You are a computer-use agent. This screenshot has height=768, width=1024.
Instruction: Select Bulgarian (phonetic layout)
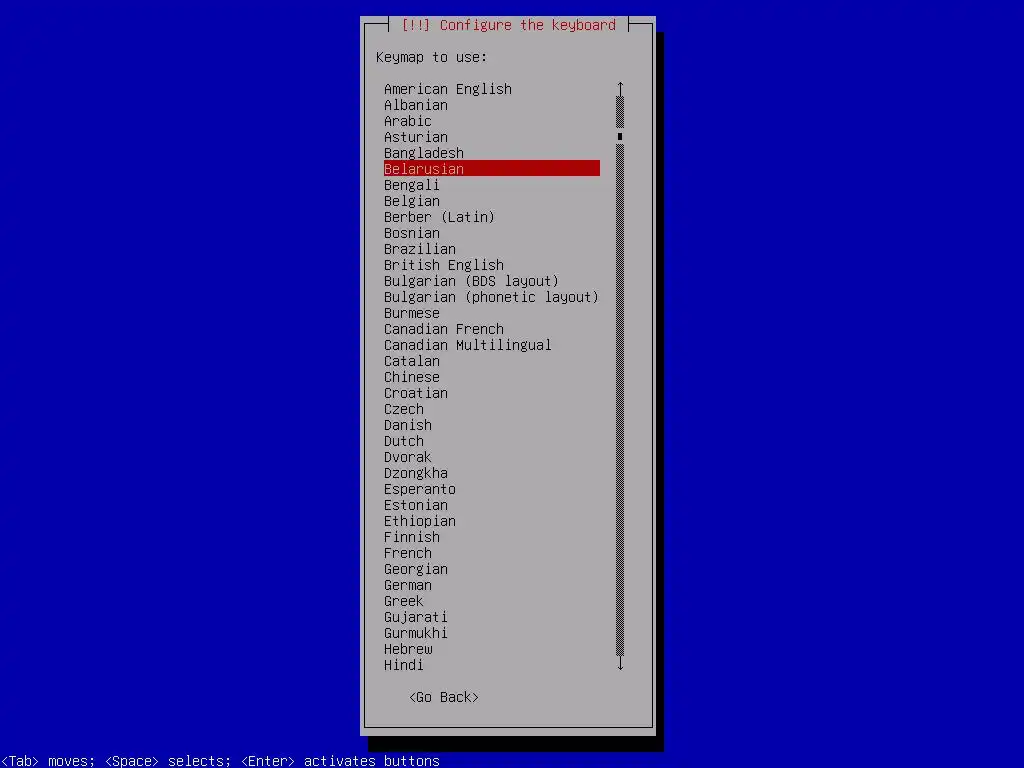coord(492,297)
